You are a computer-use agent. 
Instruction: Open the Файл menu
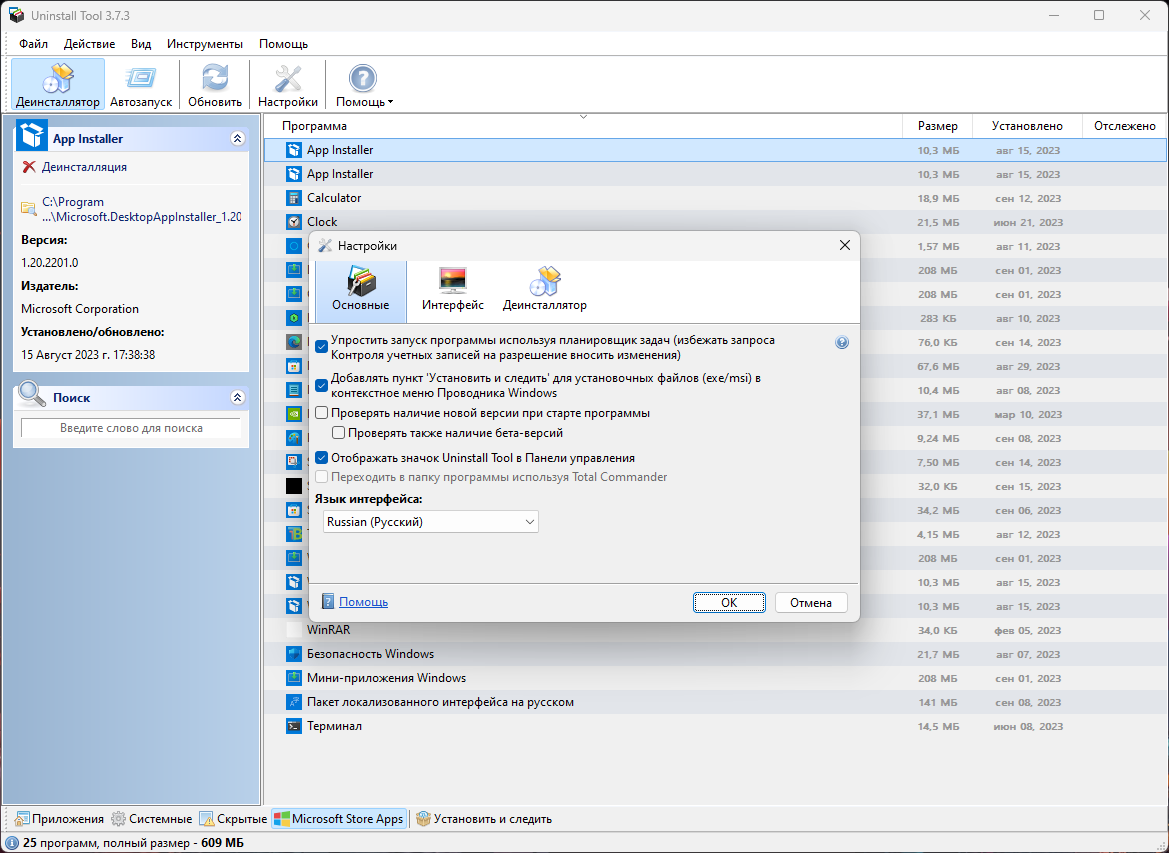34,44
